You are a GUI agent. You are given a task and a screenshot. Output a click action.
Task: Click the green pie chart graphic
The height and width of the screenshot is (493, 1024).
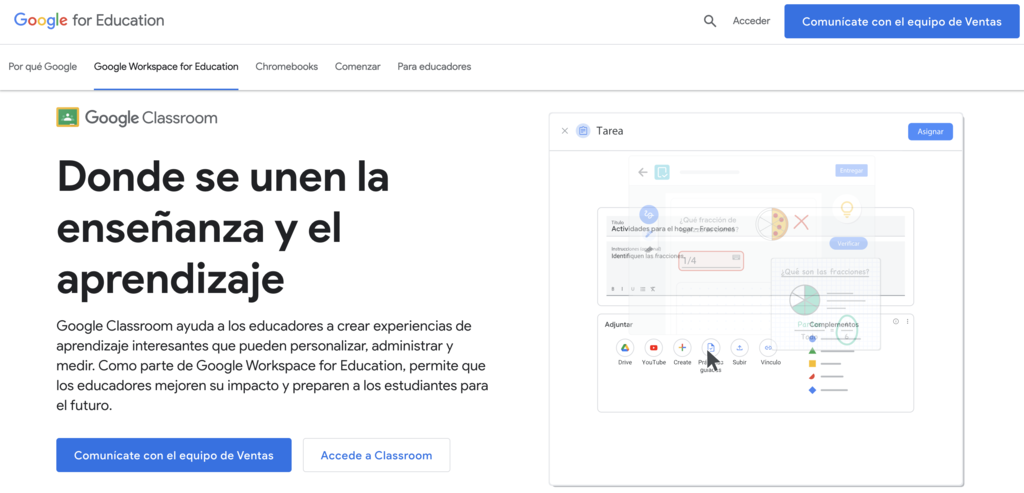point(805,300)
